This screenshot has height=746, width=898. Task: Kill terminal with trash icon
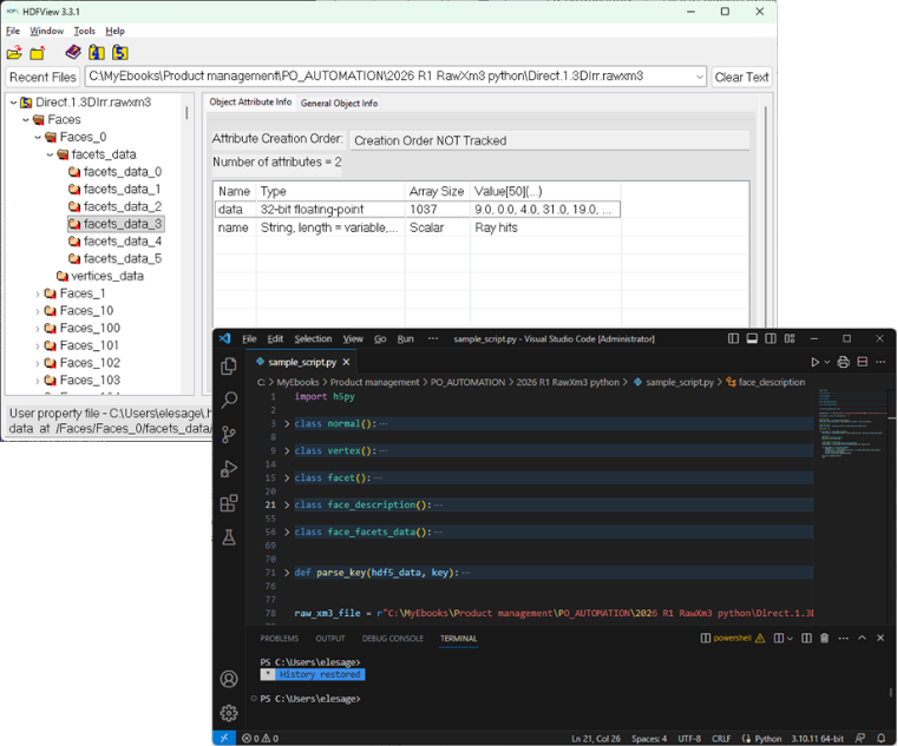pyautogui.click(x=824, y=638)
